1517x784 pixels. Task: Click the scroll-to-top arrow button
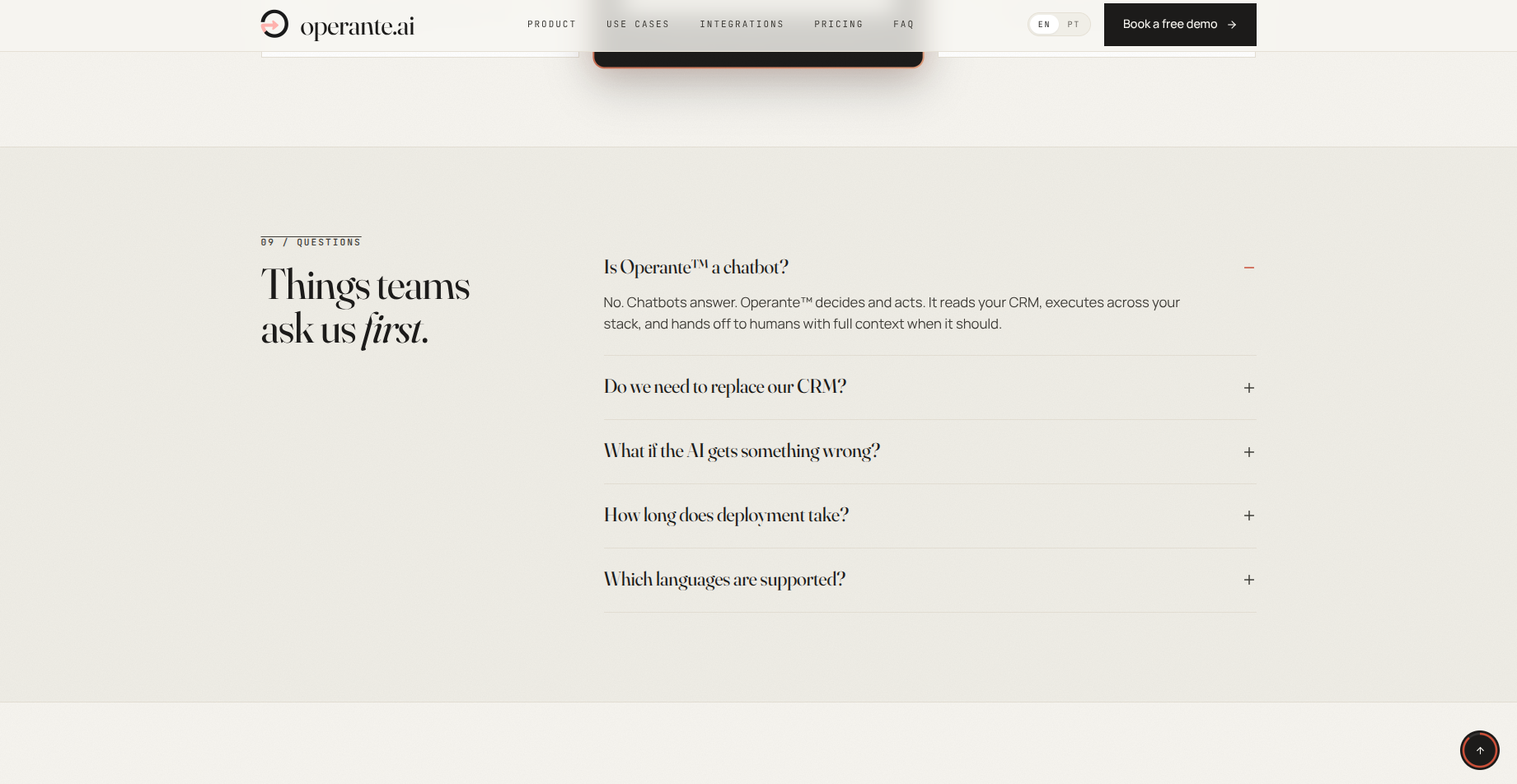pyautogui.click(x=1480, y=750)
